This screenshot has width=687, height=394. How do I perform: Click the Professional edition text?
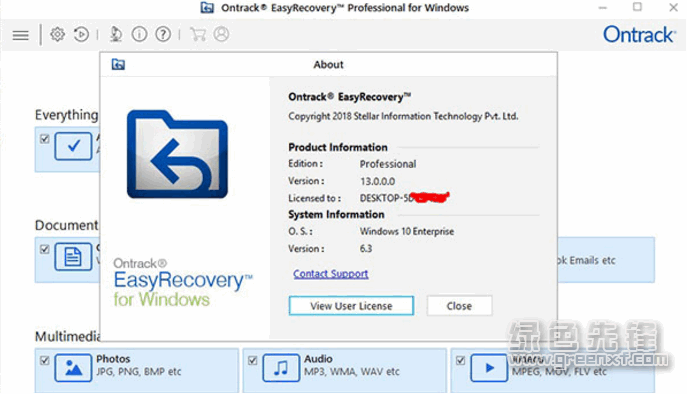388,164
